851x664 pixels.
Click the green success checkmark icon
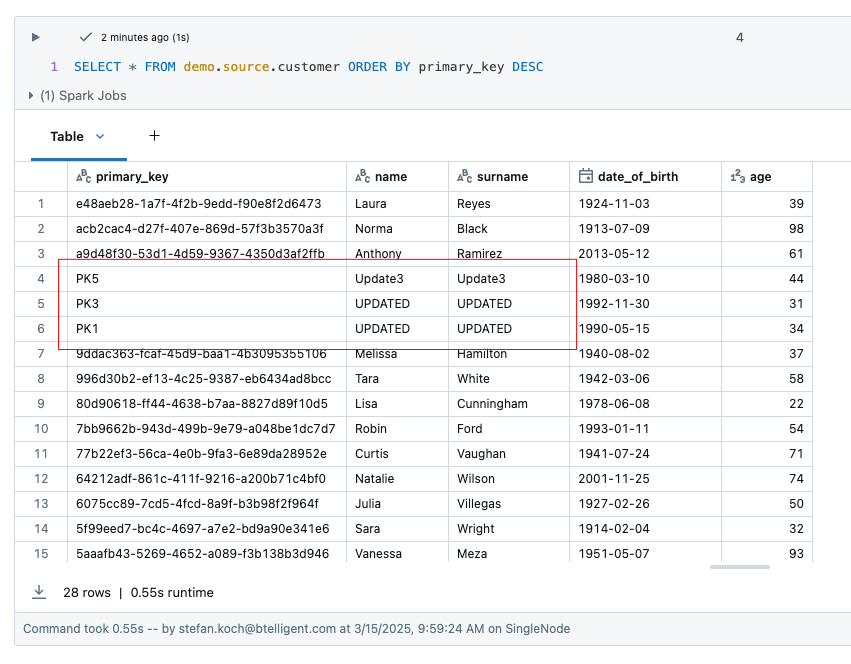[x=85, y=37]
